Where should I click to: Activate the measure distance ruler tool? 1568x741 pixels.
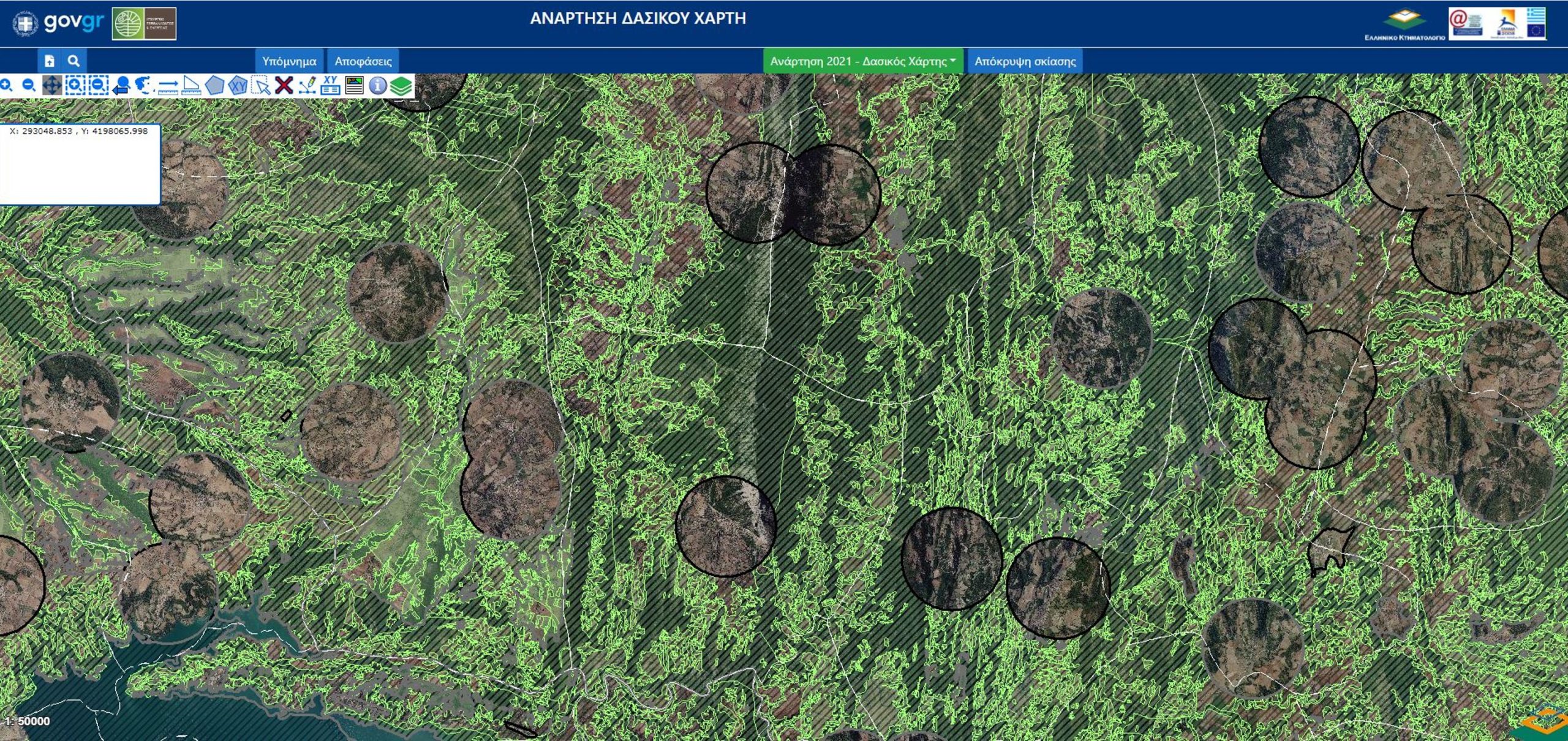167,86
